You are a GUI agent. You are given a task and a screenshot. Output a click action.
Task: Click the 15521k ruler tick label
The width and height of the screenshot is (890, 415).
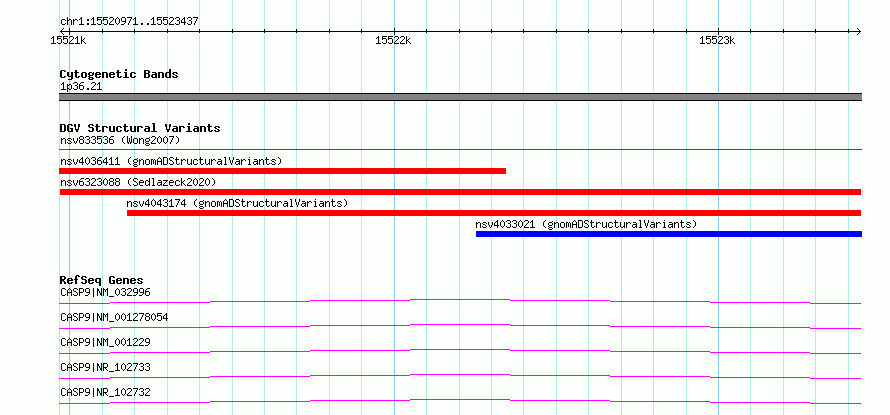click(x=69, y=40)
